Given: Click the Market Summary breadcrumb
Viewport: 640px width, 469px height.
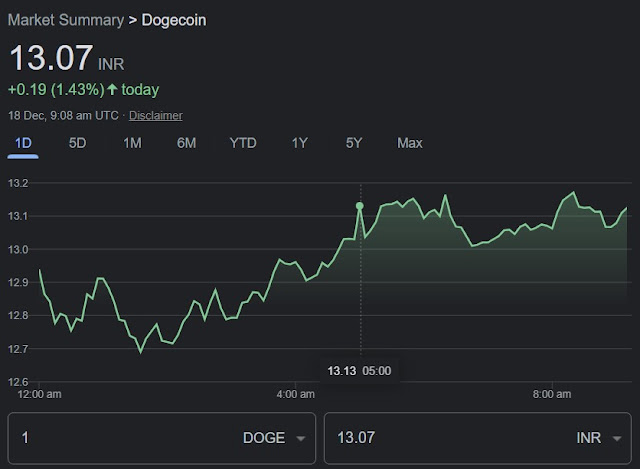Looking at the screenshot, I should [x=66, y=20].
